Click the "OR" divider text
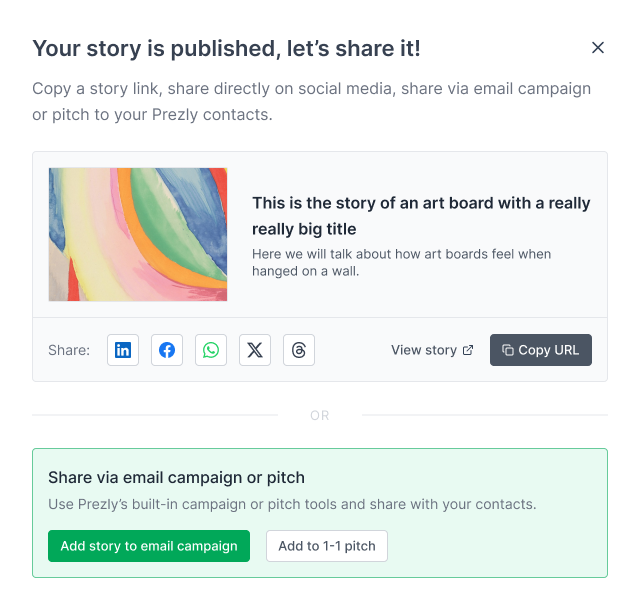Viewport: 640px width, 610px height. (x=320, y=415)
